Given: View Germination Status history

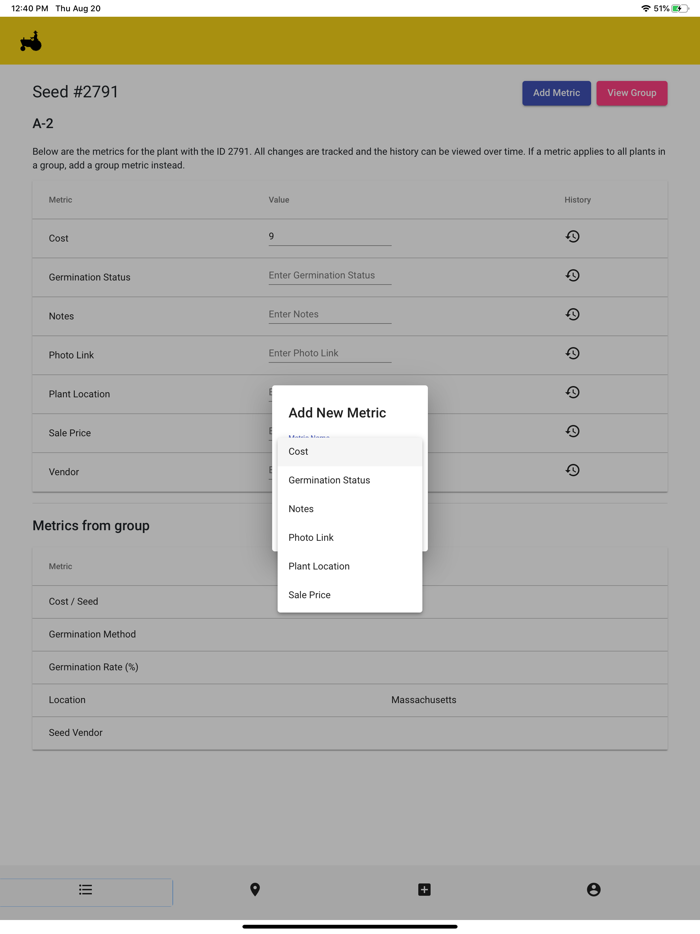Looking at the screenshot, I should point(572,276).
